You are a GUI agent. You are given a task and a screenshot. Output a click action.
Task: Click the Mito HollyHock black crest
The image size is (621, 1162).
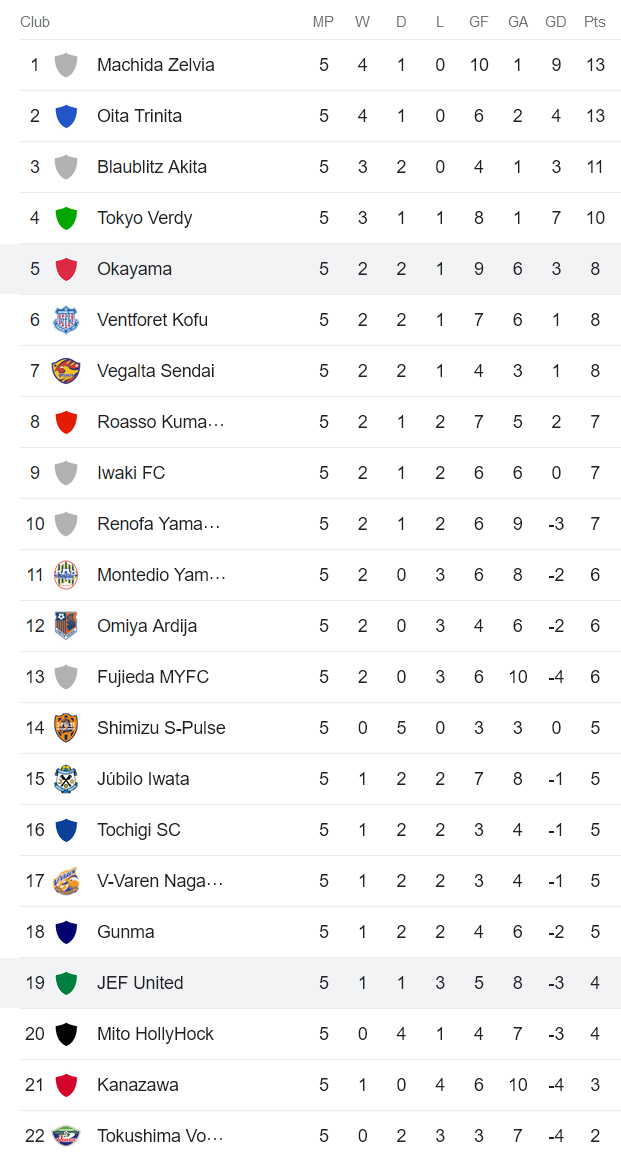click(66, 1033)
